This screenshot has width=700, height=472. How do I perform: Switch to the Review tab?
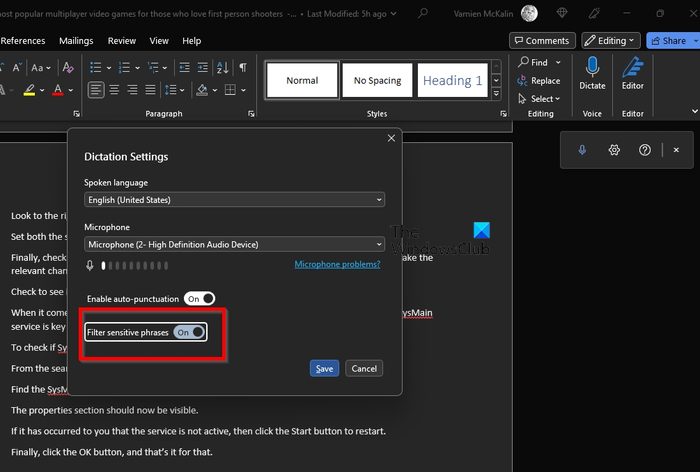click(122, 41)
